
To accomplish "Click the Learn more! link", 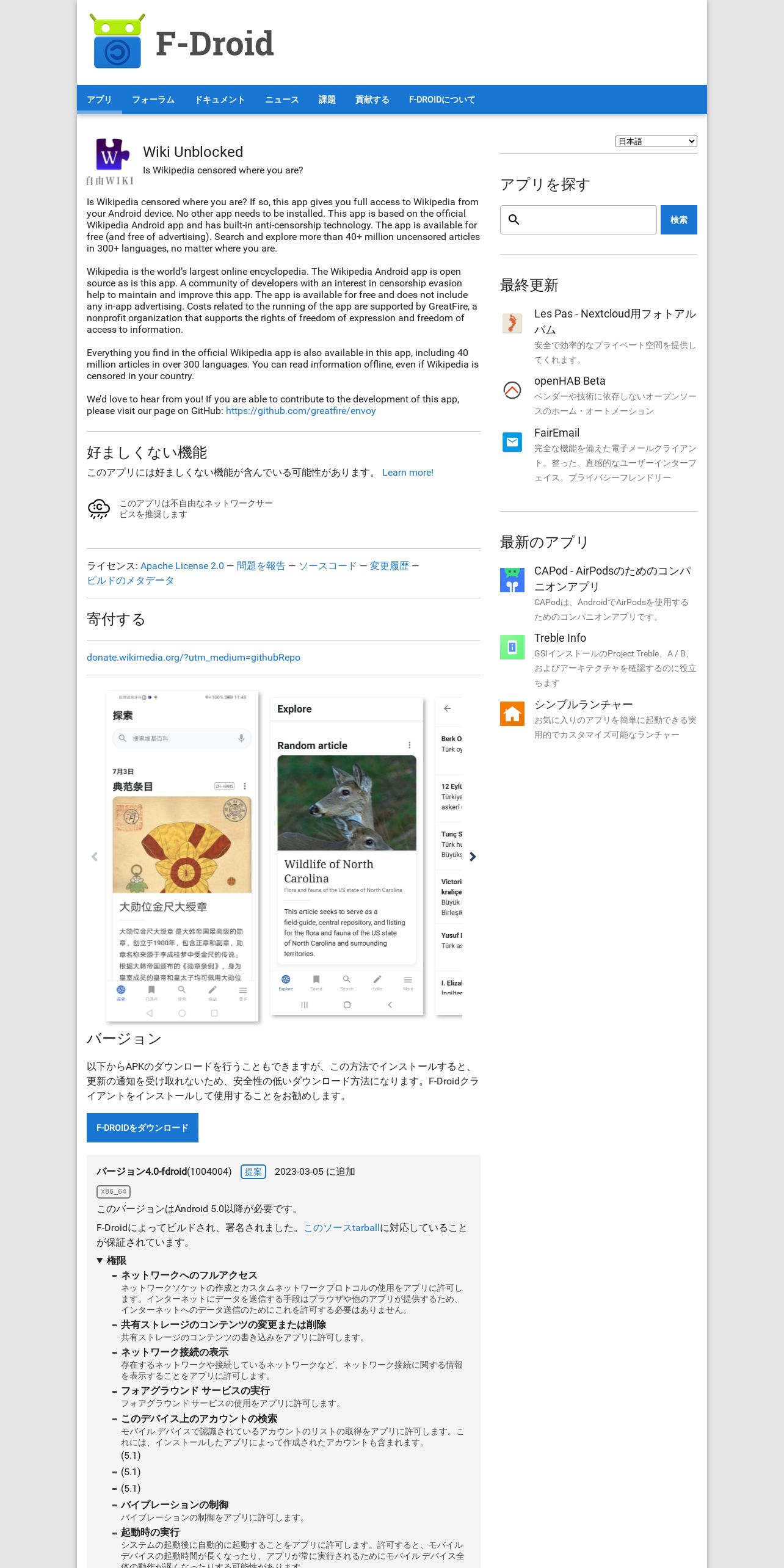I will [x=407, y=473].
